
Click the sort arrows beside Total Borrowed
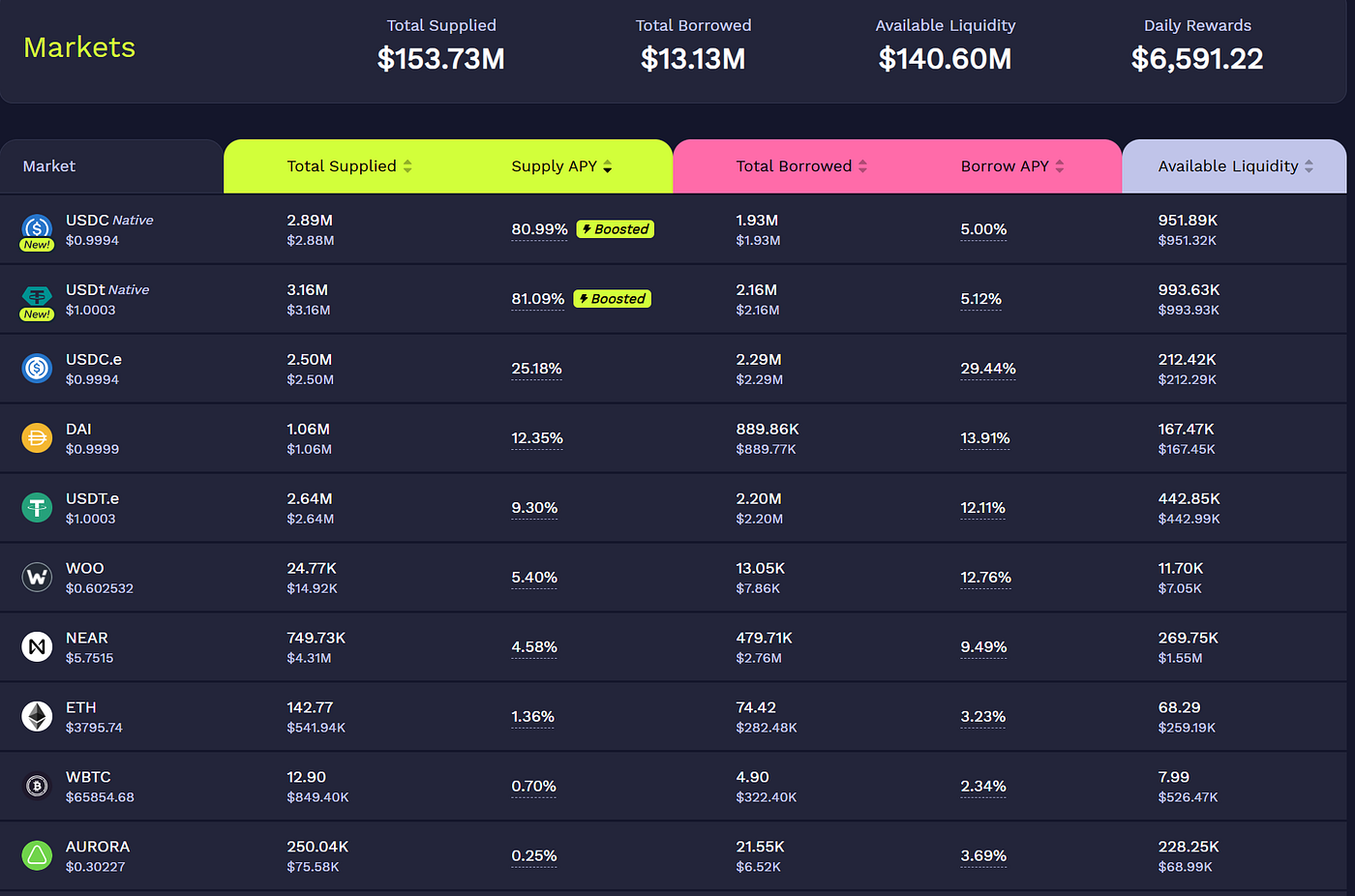(x=862, y=166)
